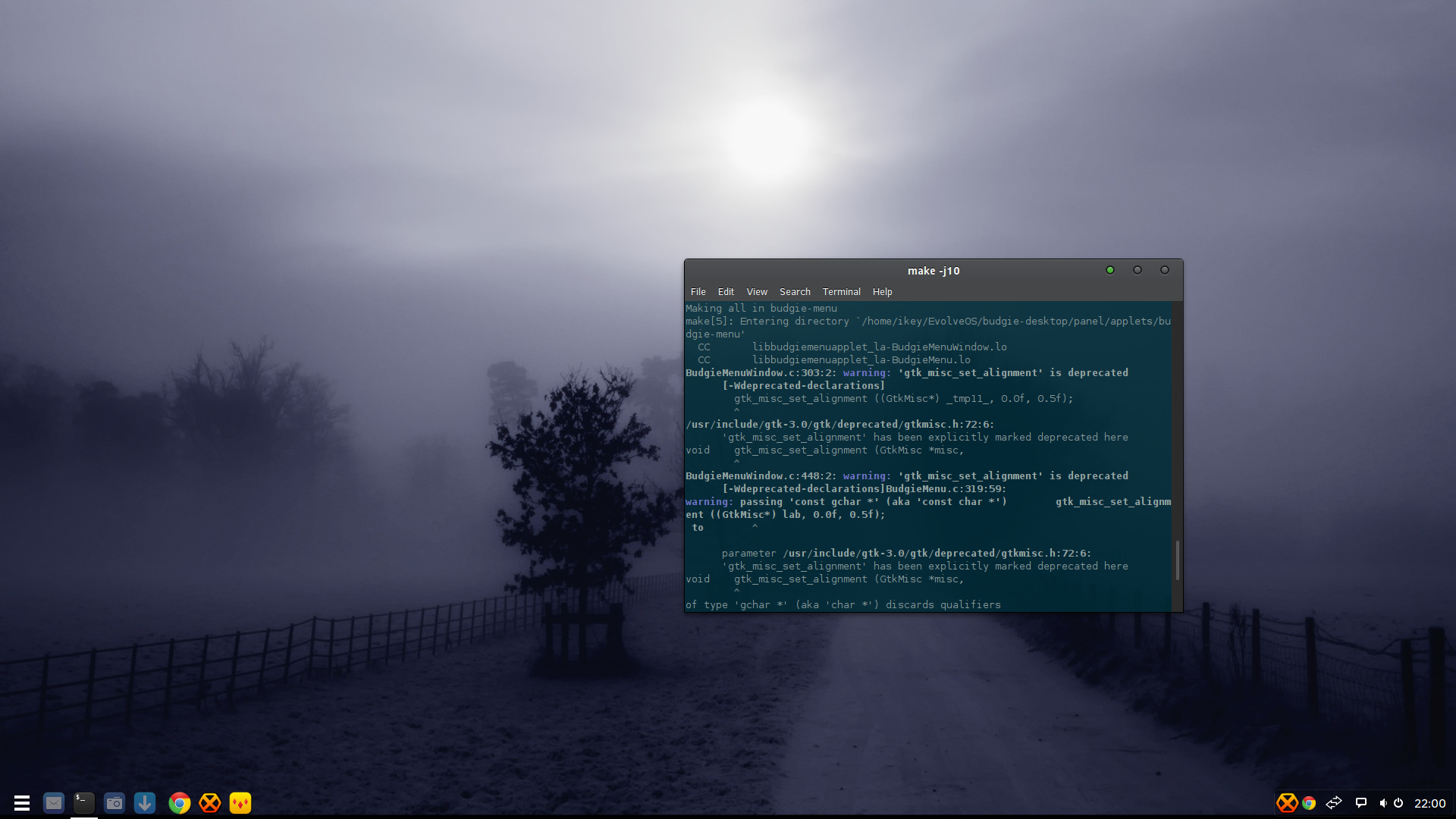
Task: Launch the mail client from the panel
Action: [54, 802]
